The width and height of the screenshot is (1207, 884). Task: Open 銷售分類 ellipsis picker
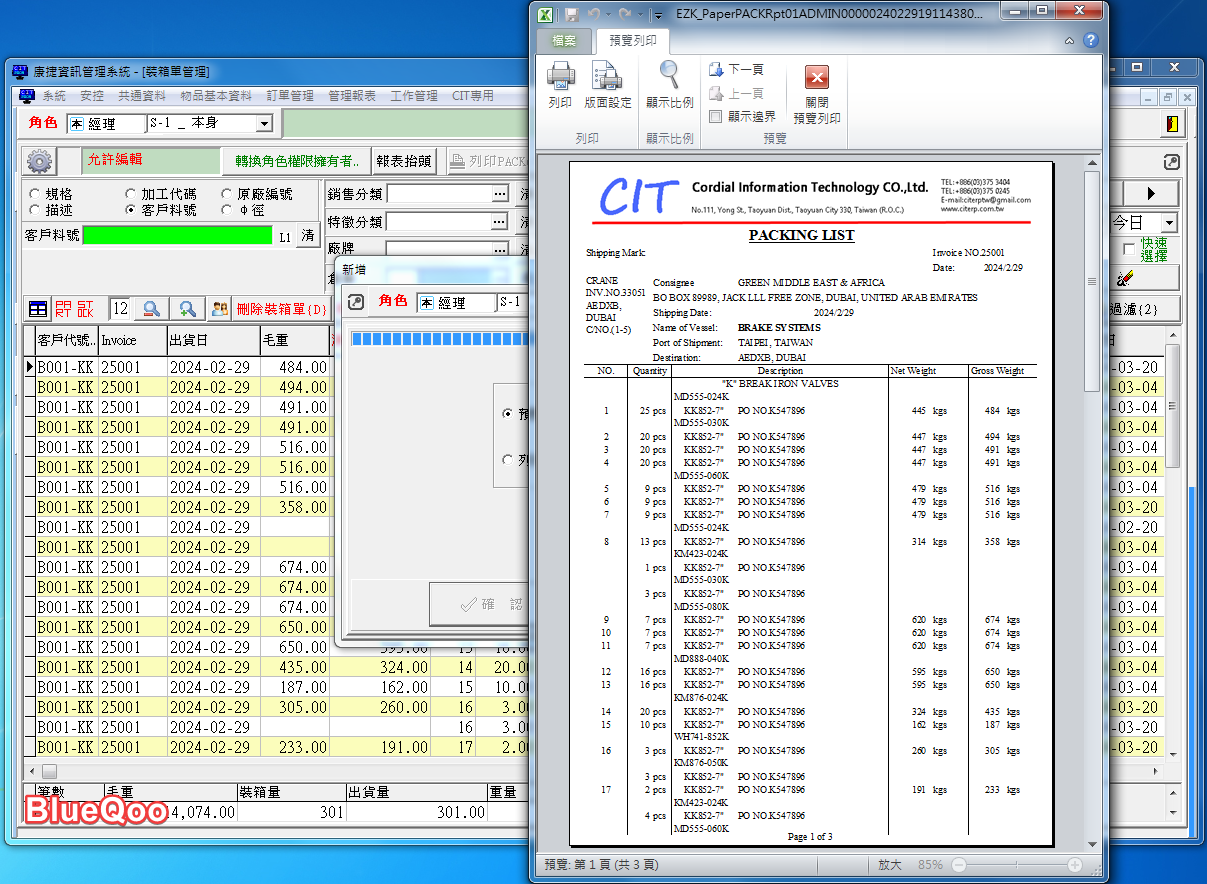[x=500, y=194]
